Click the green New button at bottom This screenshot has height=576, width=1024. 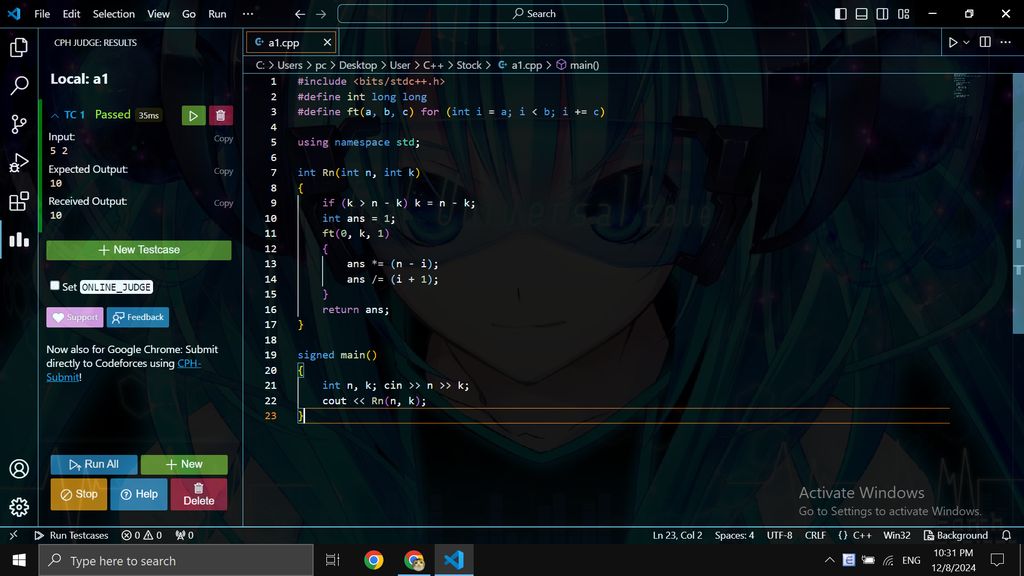click(184, 464)
